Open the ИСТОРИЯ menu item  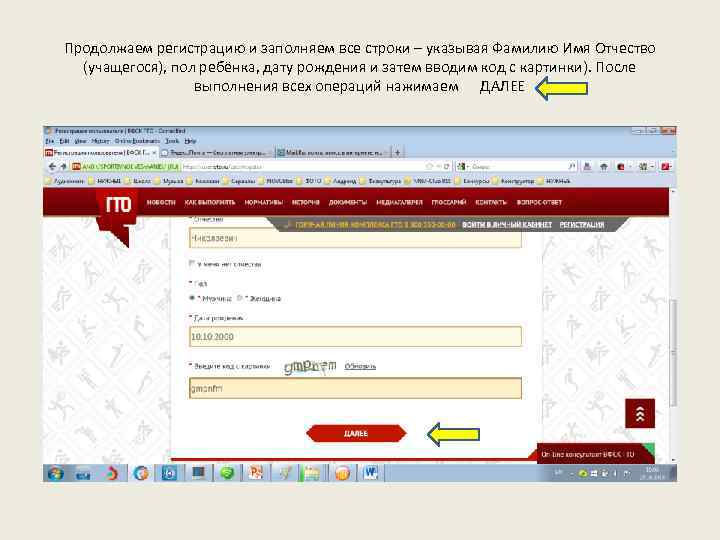[305, 202]
